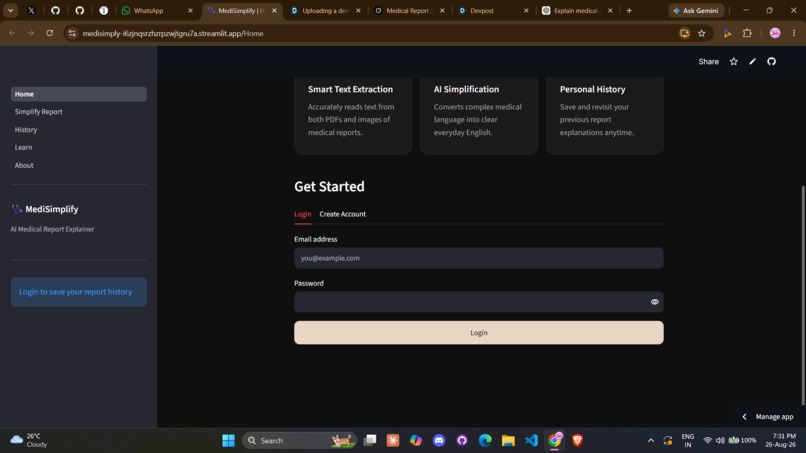Expand the Manage app panel
The width and height of the screenshot is (806, 453).
point(768,416)
